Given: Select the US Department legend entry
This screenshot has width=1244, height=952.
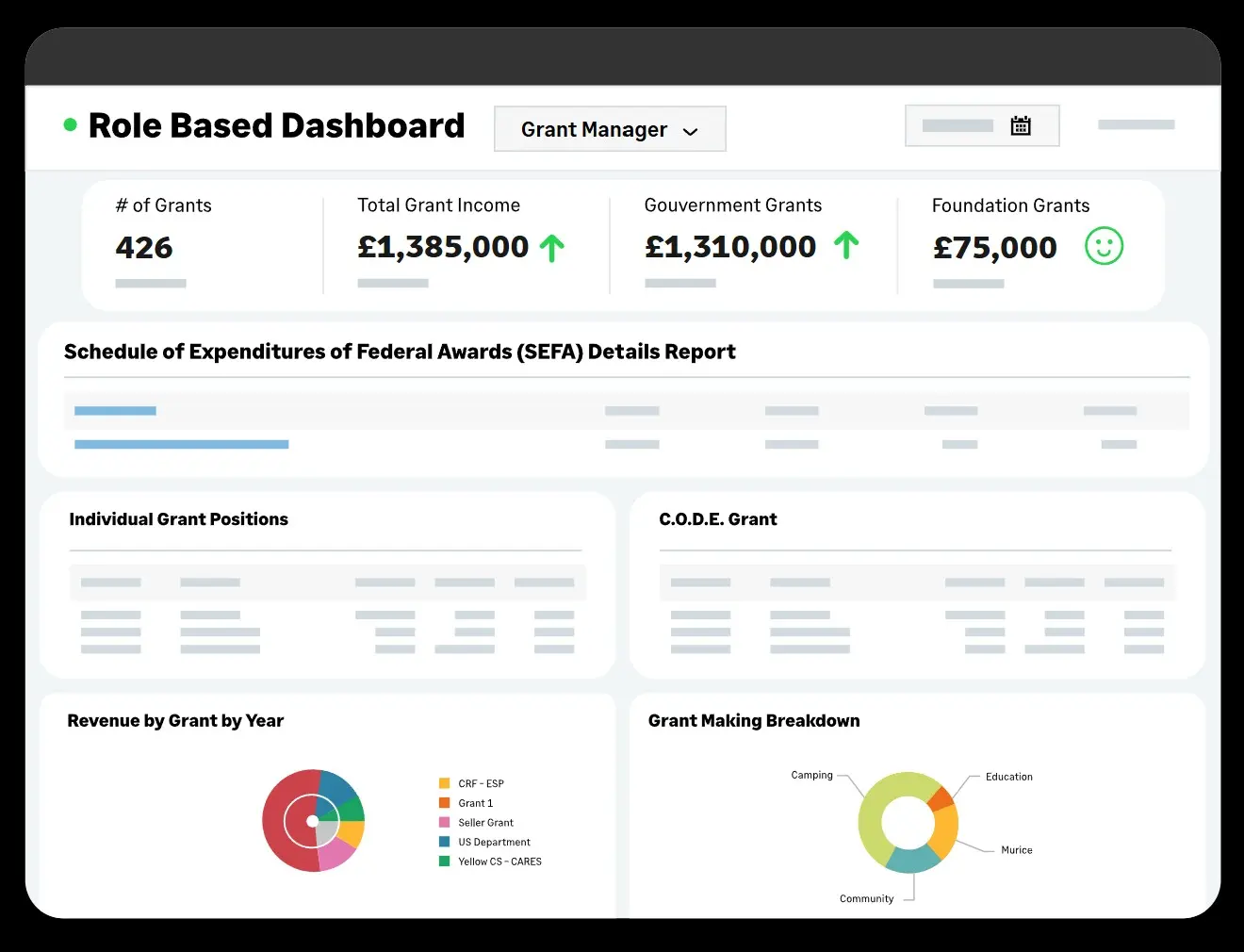Looking at the screenshot, I should 494,843.
